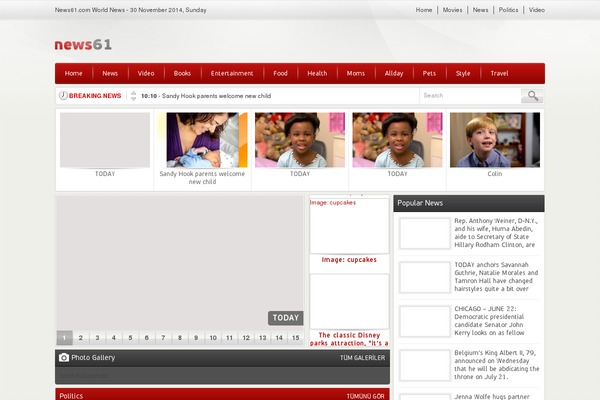This screenshot has width=600, height=400.
Task: Click bold 'Image: cupcakes' headline
Action: [x=349, y=260]
